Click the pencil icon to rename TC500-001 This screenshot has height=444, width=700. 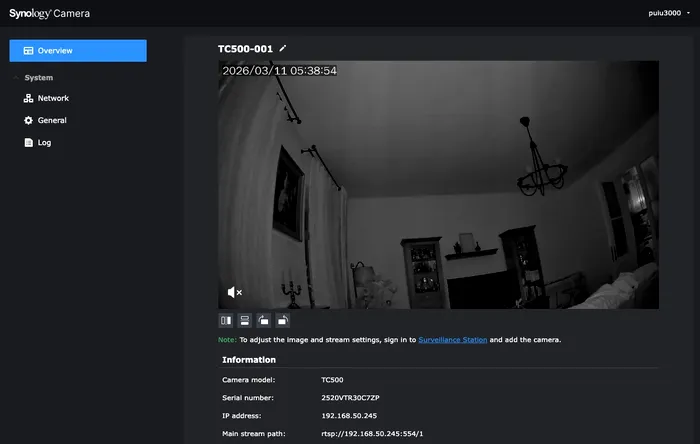282,48
